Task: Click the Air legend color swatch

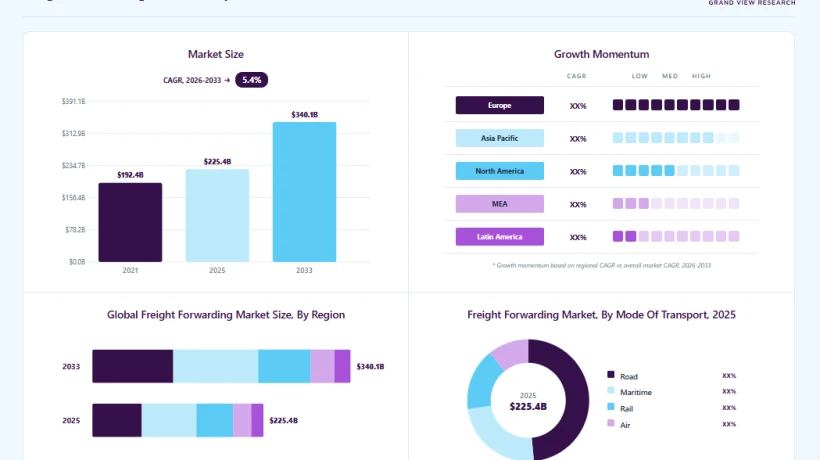Action: (x=610, y=422)
